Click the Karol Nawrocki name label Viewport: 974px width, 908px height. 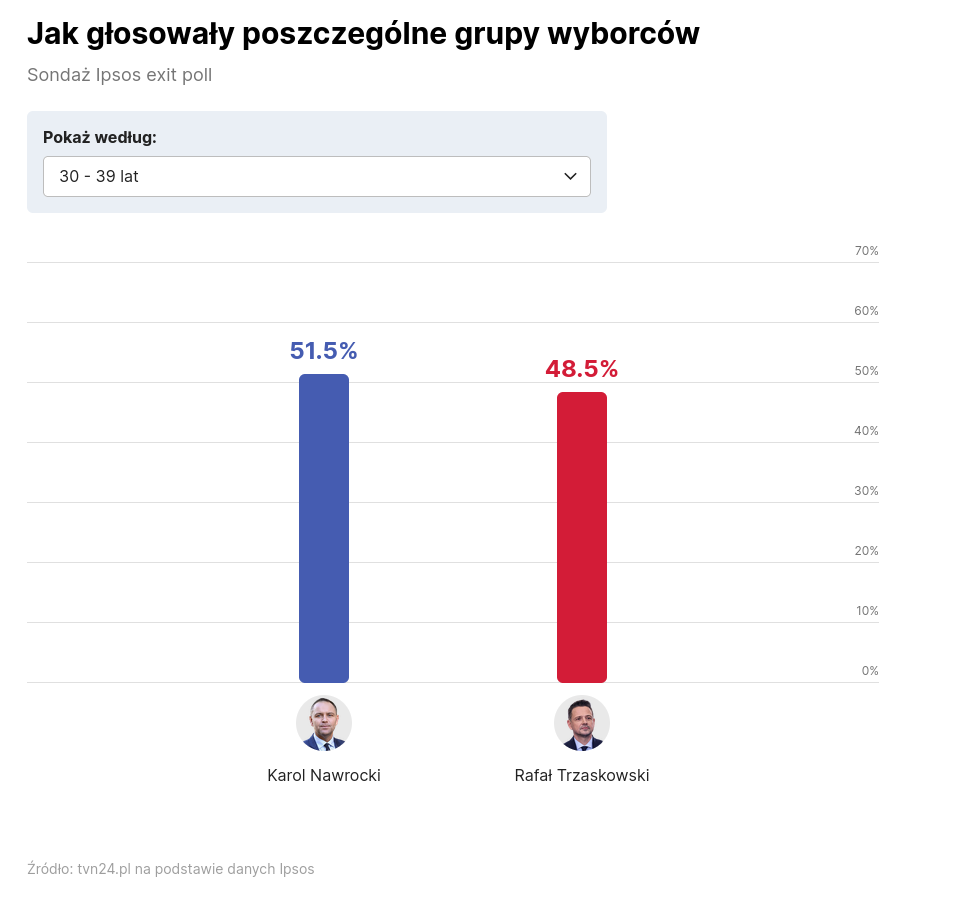(x=324, y=775)
